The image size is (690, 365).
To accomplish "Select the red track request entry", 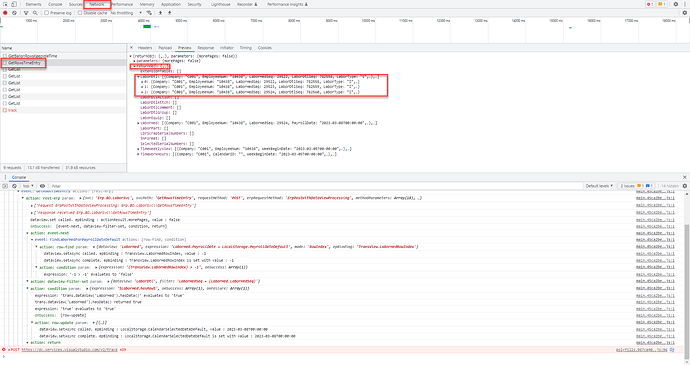I will click(x=12, y=110).
